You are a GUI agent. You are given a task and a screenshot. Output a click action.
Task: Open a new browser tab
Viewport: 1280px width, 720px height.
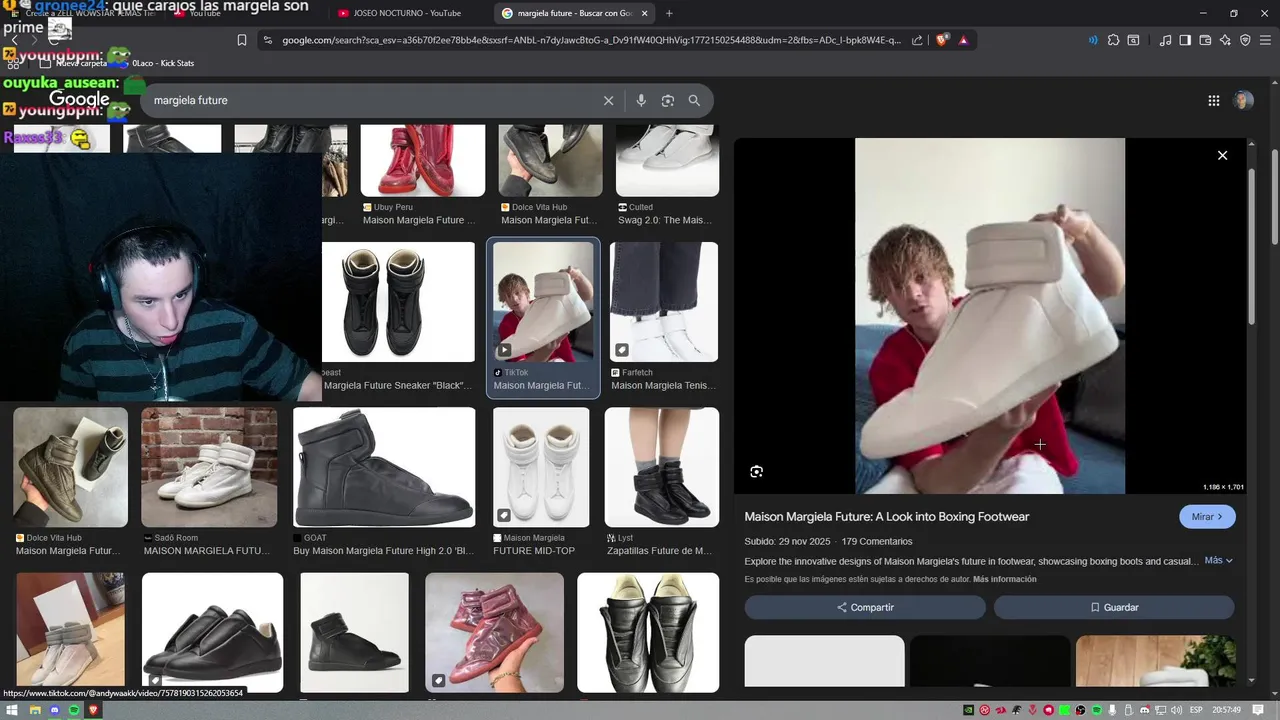(669, 13)
